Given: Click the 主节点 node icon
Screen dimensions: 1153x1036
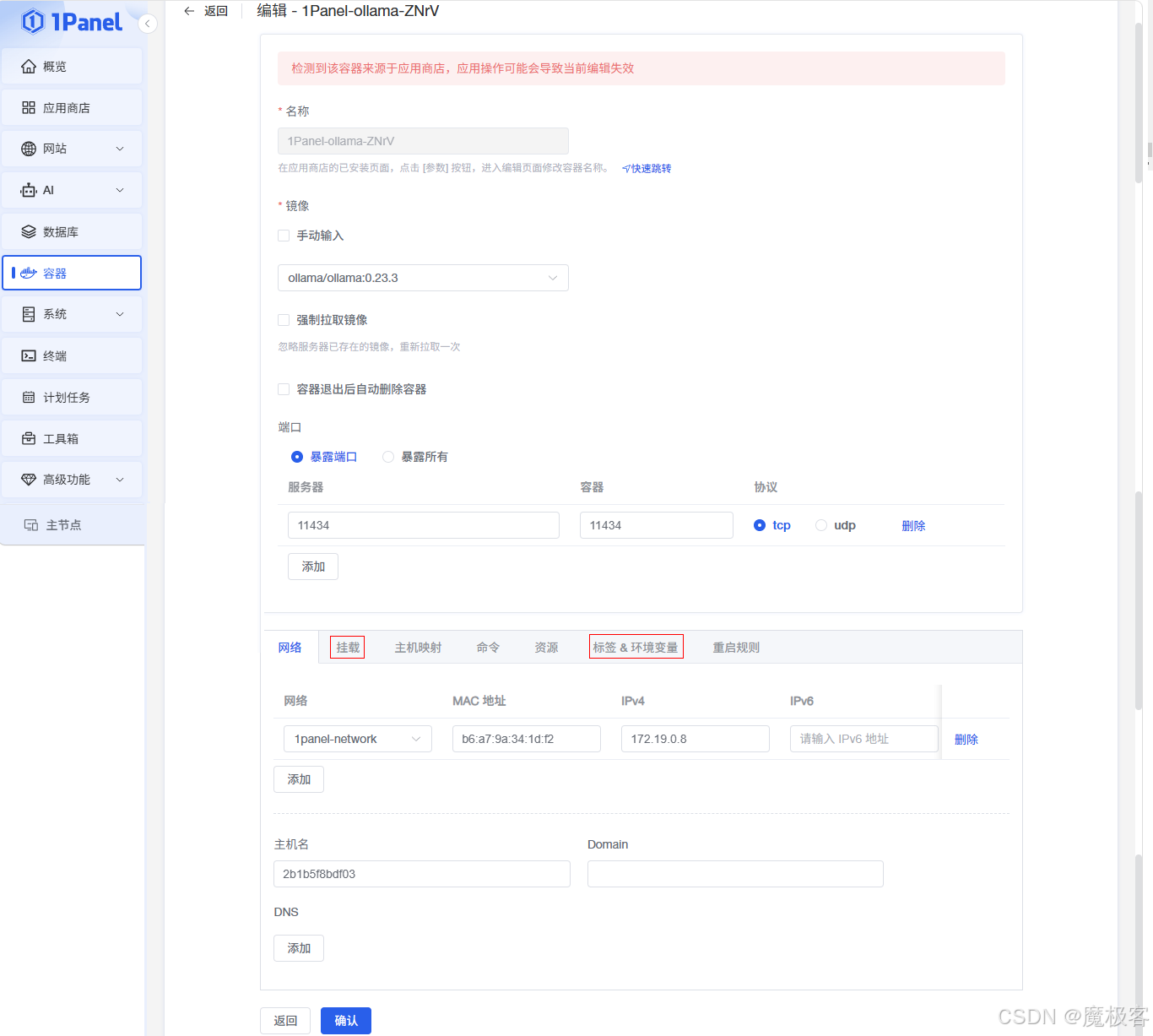Looking at the screenshot, I should [31, 525].
